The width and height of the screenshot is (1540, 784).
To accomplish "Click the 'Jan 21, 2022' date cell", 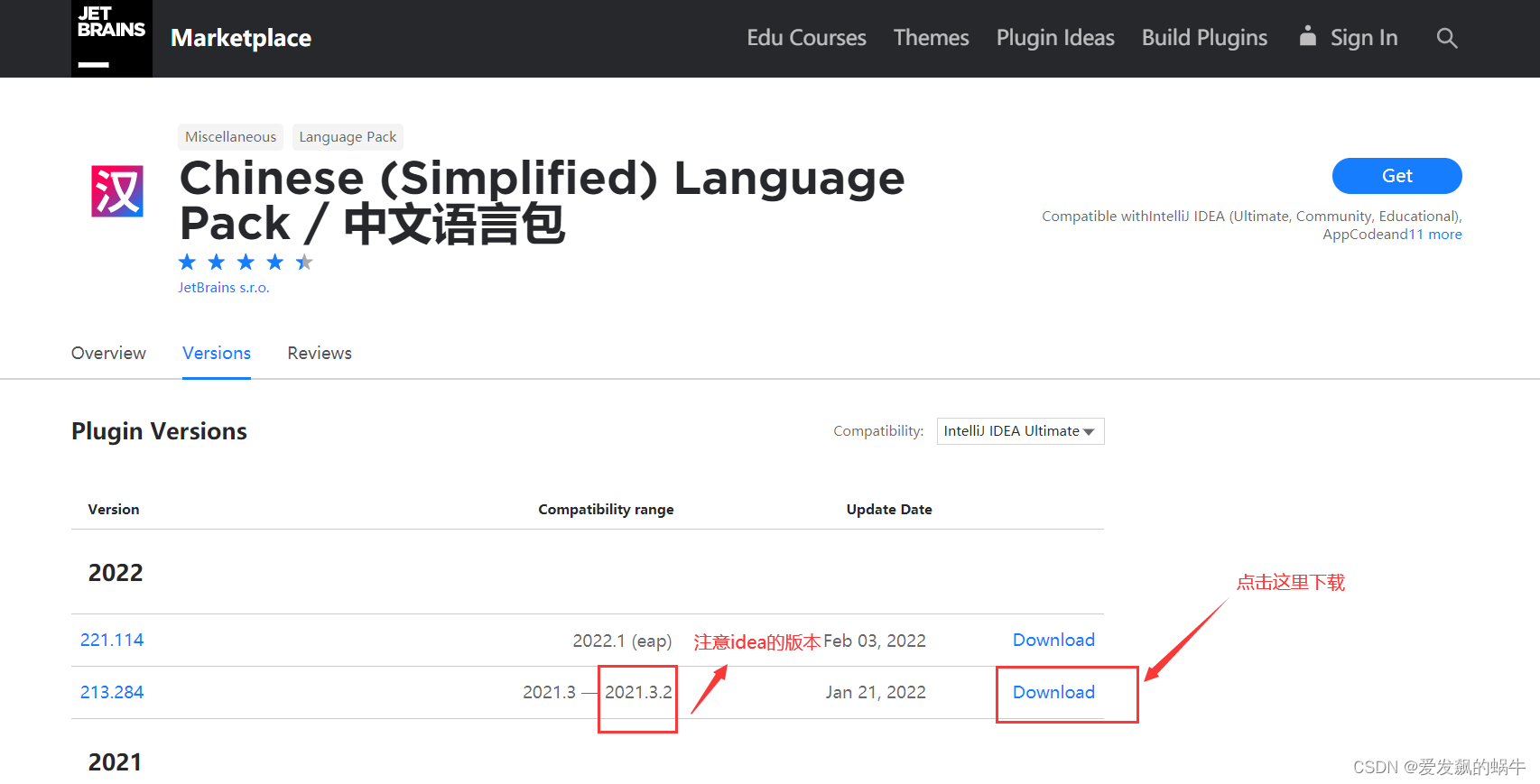I will (x=876, y=692).
